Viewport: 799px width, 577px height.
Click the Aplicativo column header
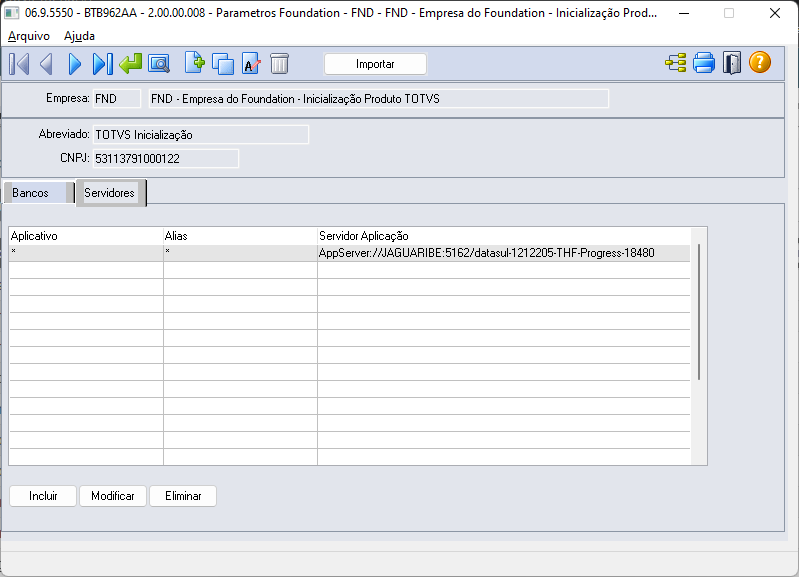pyautogui.click(x=86, y=236)
